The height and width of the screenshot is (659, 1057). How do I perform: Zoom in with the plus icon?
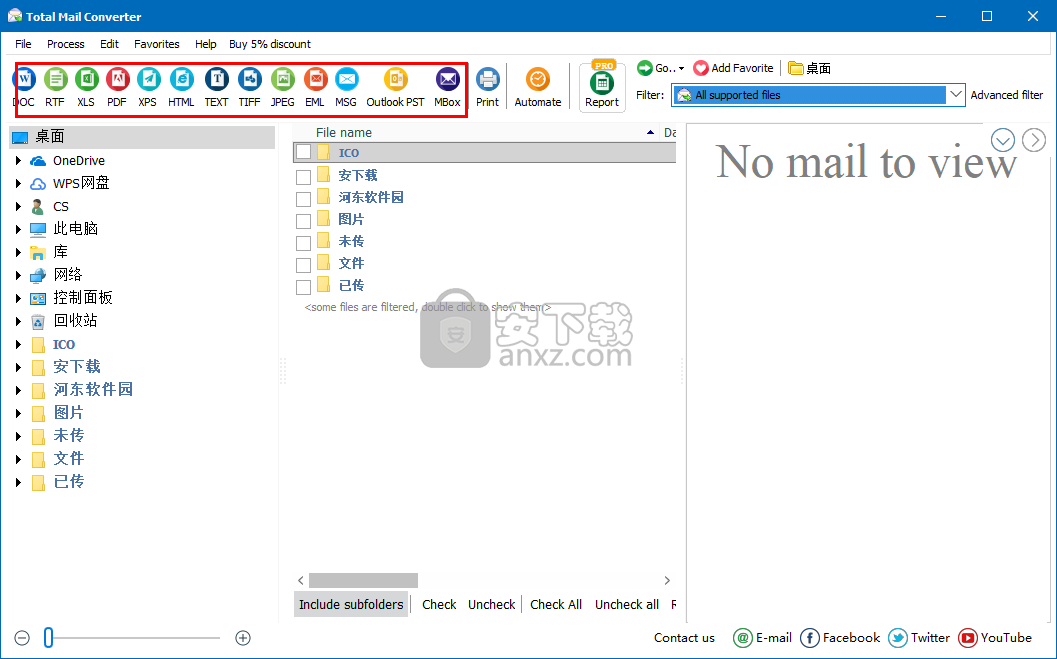pyautogui.click(x=243, y=637)
